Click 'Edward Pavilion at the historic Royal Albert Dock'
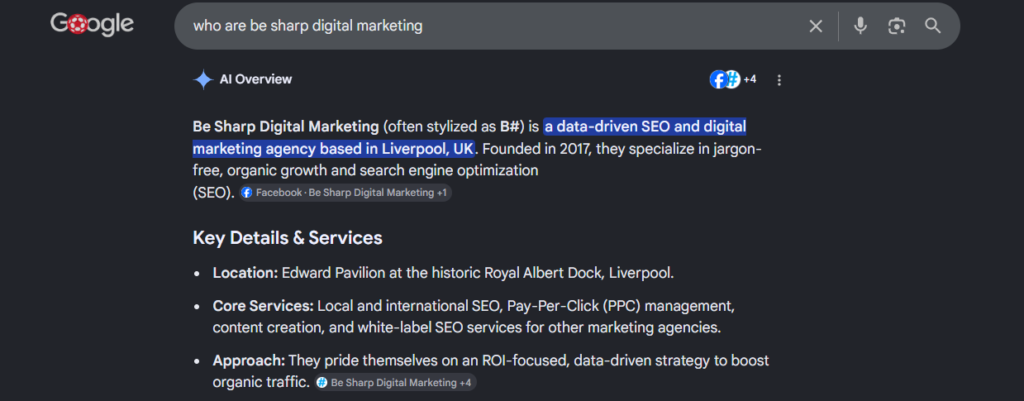This screenshot has width=1024, height=401. click(x=441, y=273)
